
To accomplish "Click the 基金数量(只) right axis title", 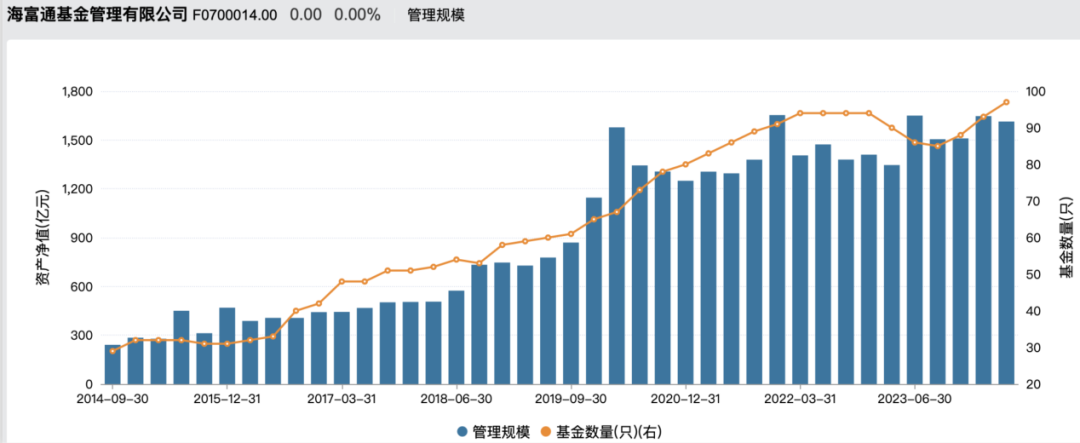I will pyautogui.click(x=1066, y=238).
